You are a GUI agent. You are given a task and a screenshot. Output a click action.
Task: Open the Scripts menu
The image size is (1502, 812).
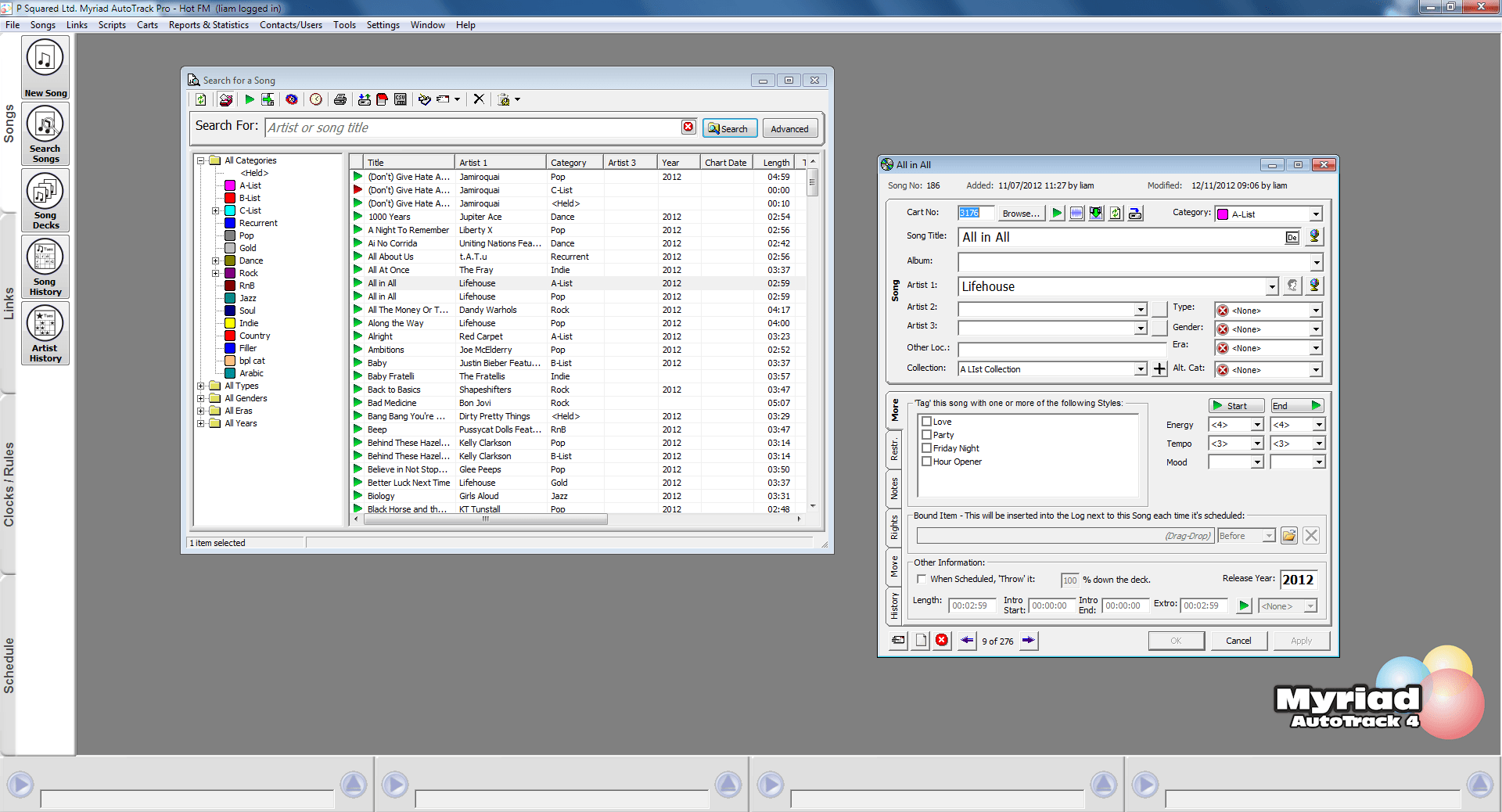(112, 25)
